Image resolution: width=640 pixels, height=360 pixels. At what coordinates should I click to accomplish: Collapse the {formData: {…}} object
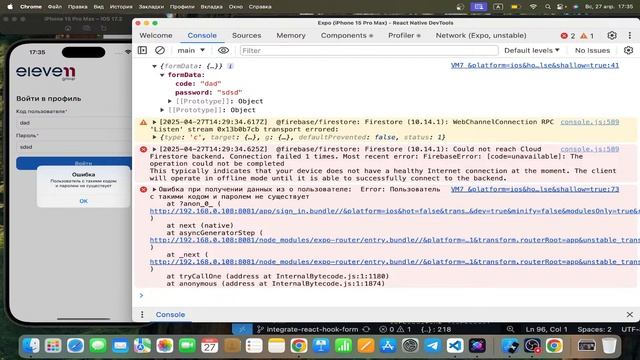tap(154, 66)
